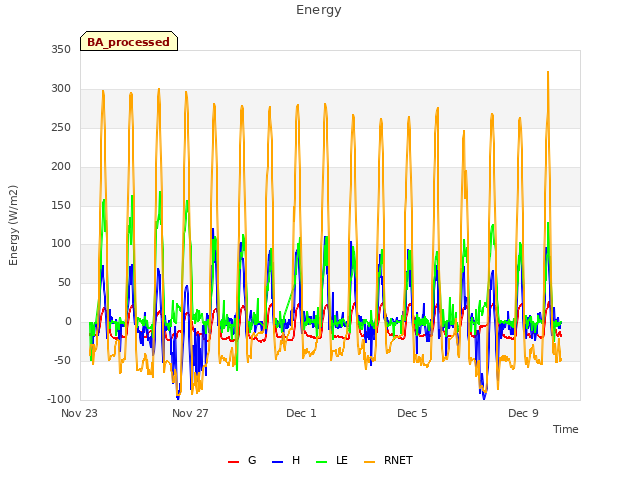Click the Nov 27 x-axis tick label
The image size is (640, 480).
click(190, 413)
